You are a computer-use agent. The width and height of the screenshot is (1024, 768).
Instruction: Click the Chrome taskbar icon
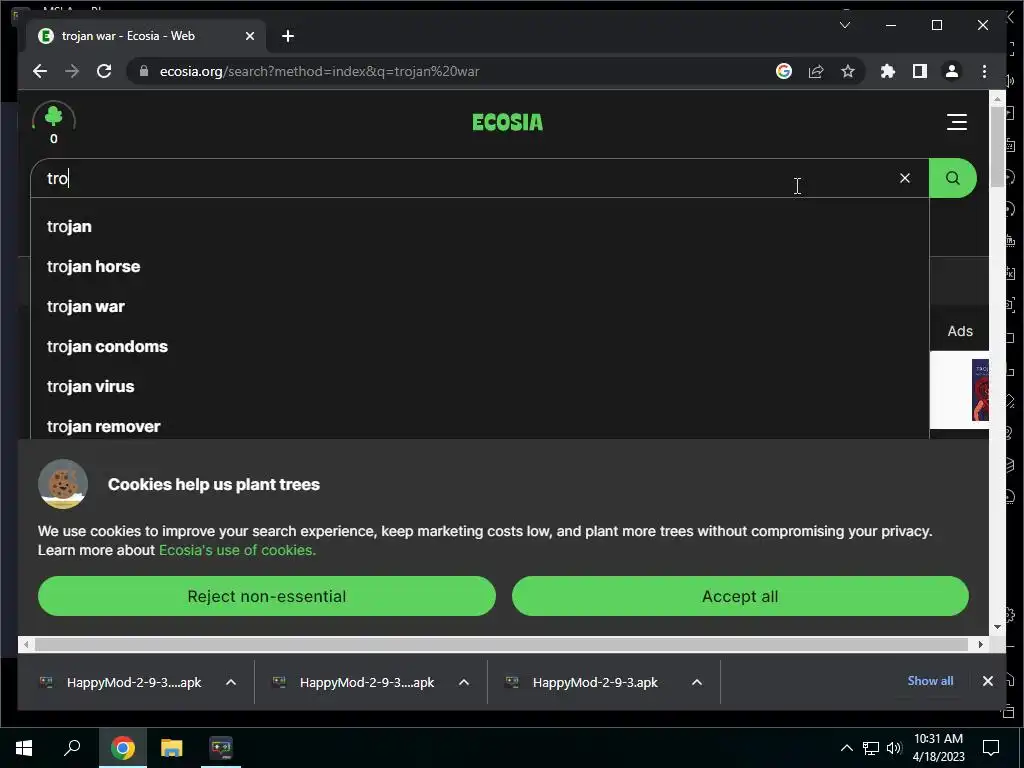(122, 747)
